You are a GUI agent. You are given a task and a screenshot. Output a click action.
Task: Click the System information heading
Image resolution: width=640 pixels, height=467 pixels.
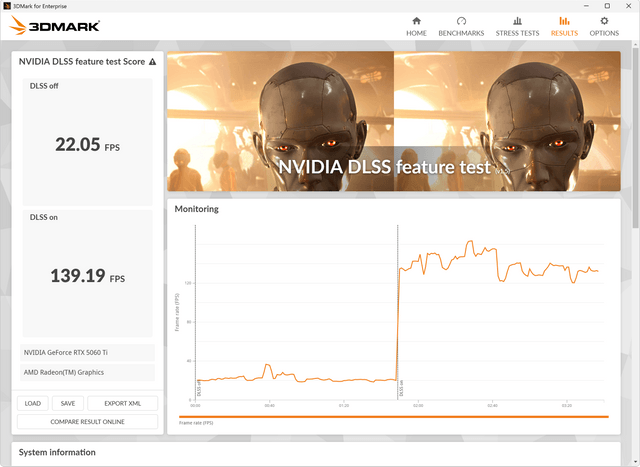(57, 452)
